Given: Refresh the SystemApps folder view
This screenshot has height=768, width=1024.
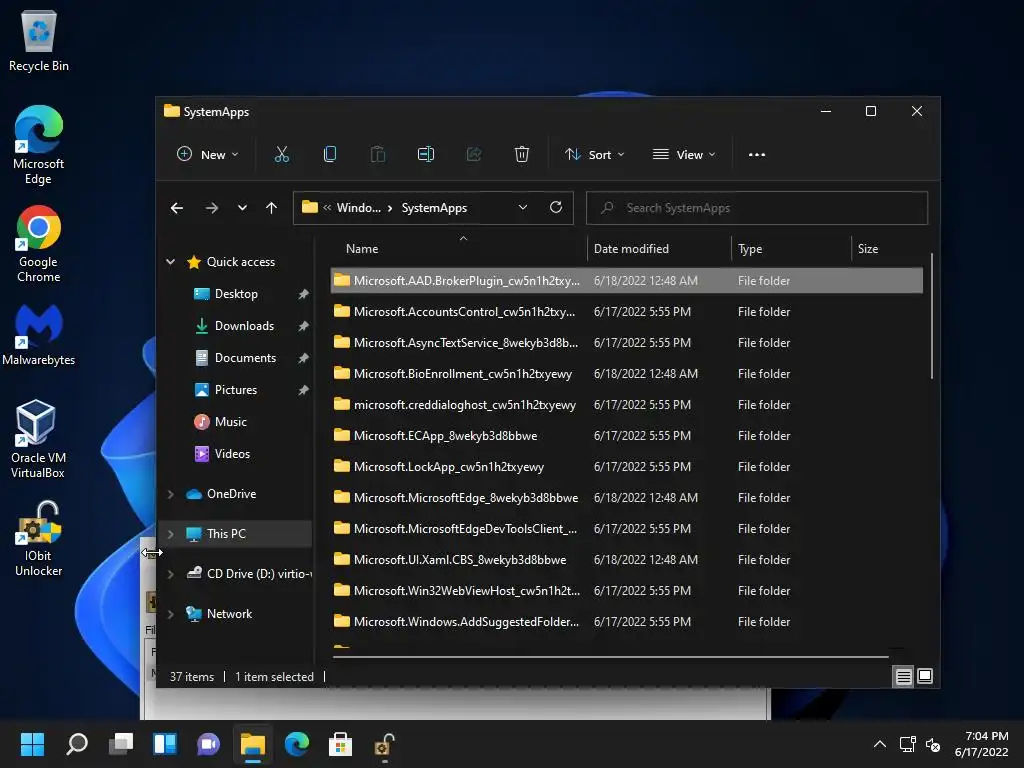Looking at the screenshot, I should click(556, 208).
